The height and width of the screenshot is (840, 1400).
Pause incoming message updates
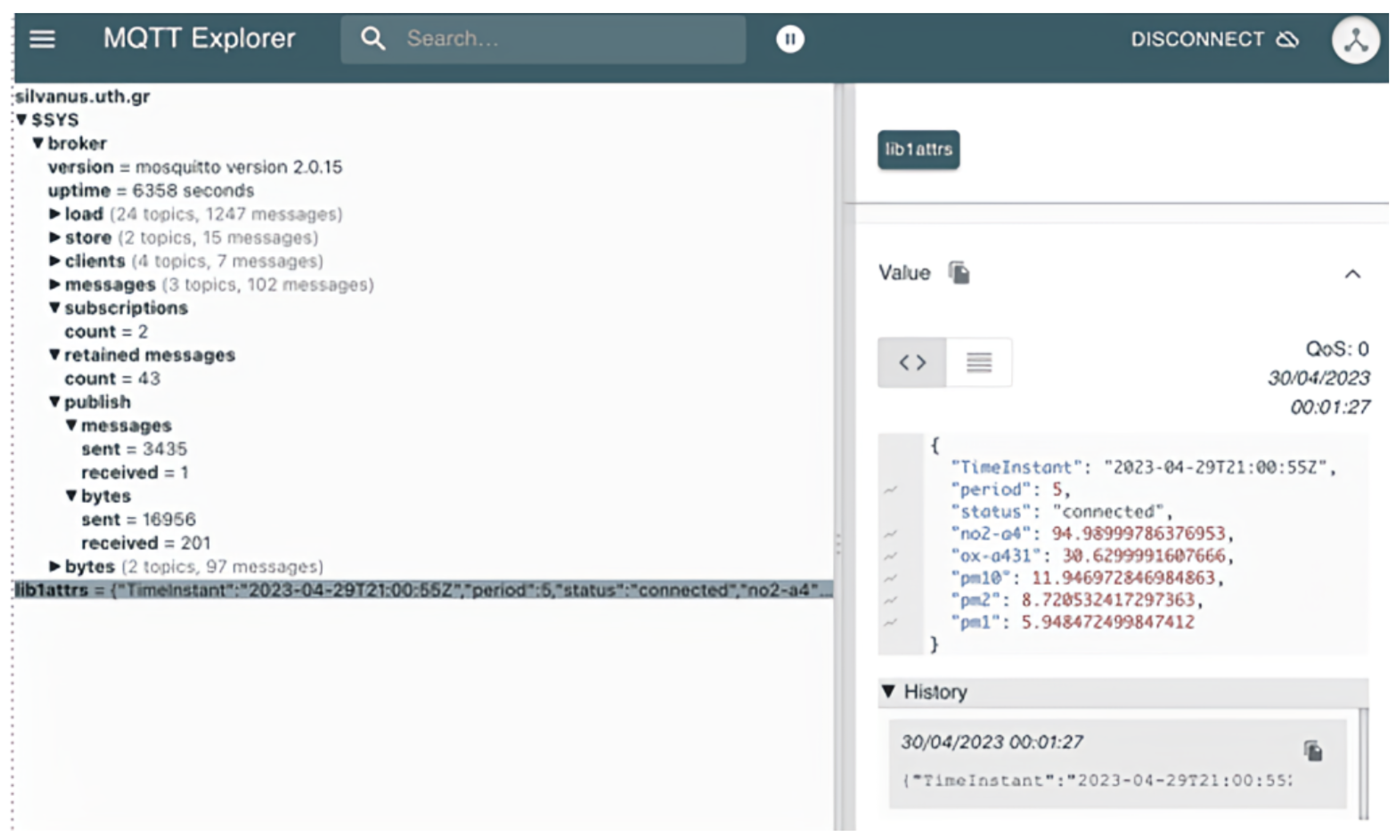[x=790, y=39]
